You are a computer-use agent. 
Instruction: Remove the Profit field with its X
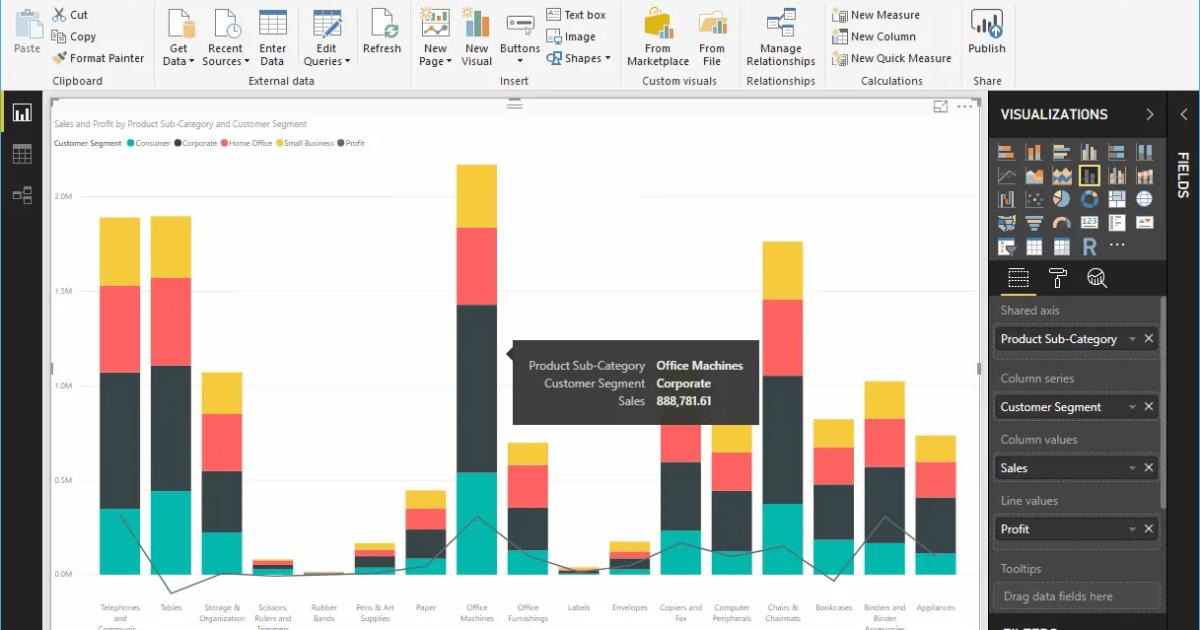[x=1148, y=528]
